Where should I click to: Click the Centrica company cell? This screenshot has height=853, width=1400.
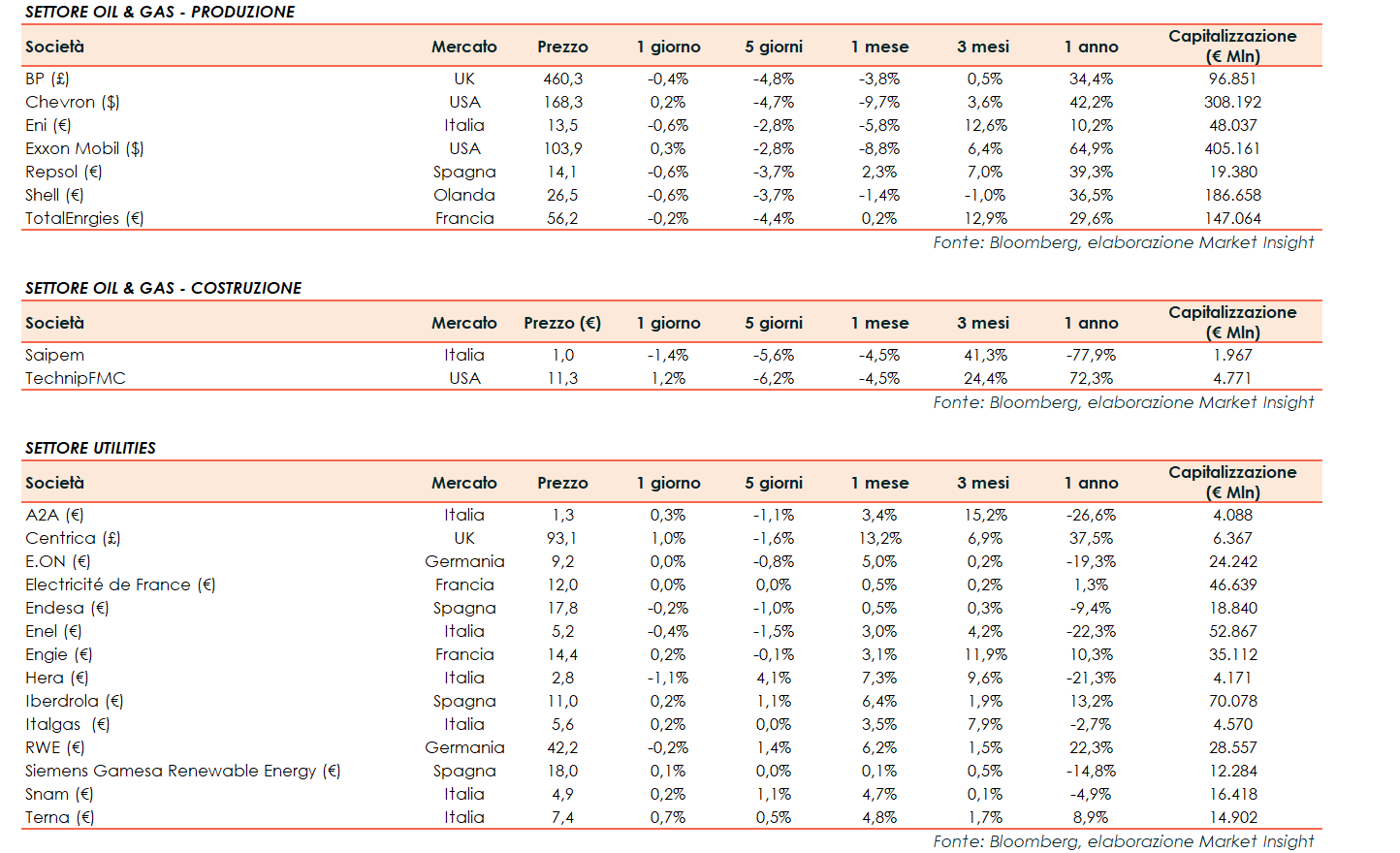click(73, 538)
